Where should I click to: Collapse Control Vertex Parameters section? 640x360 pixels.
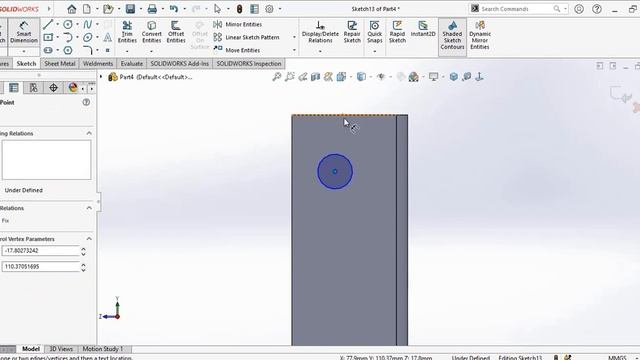coord(89,239)
